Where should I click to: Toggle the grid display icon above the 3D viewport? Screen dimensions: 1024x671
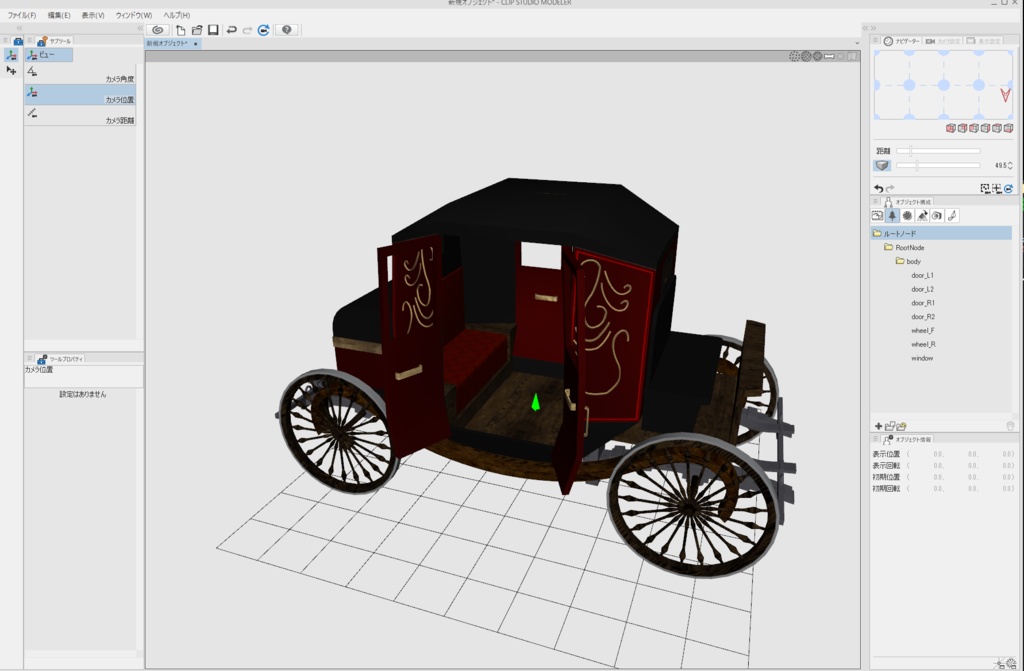pos(795,56)
